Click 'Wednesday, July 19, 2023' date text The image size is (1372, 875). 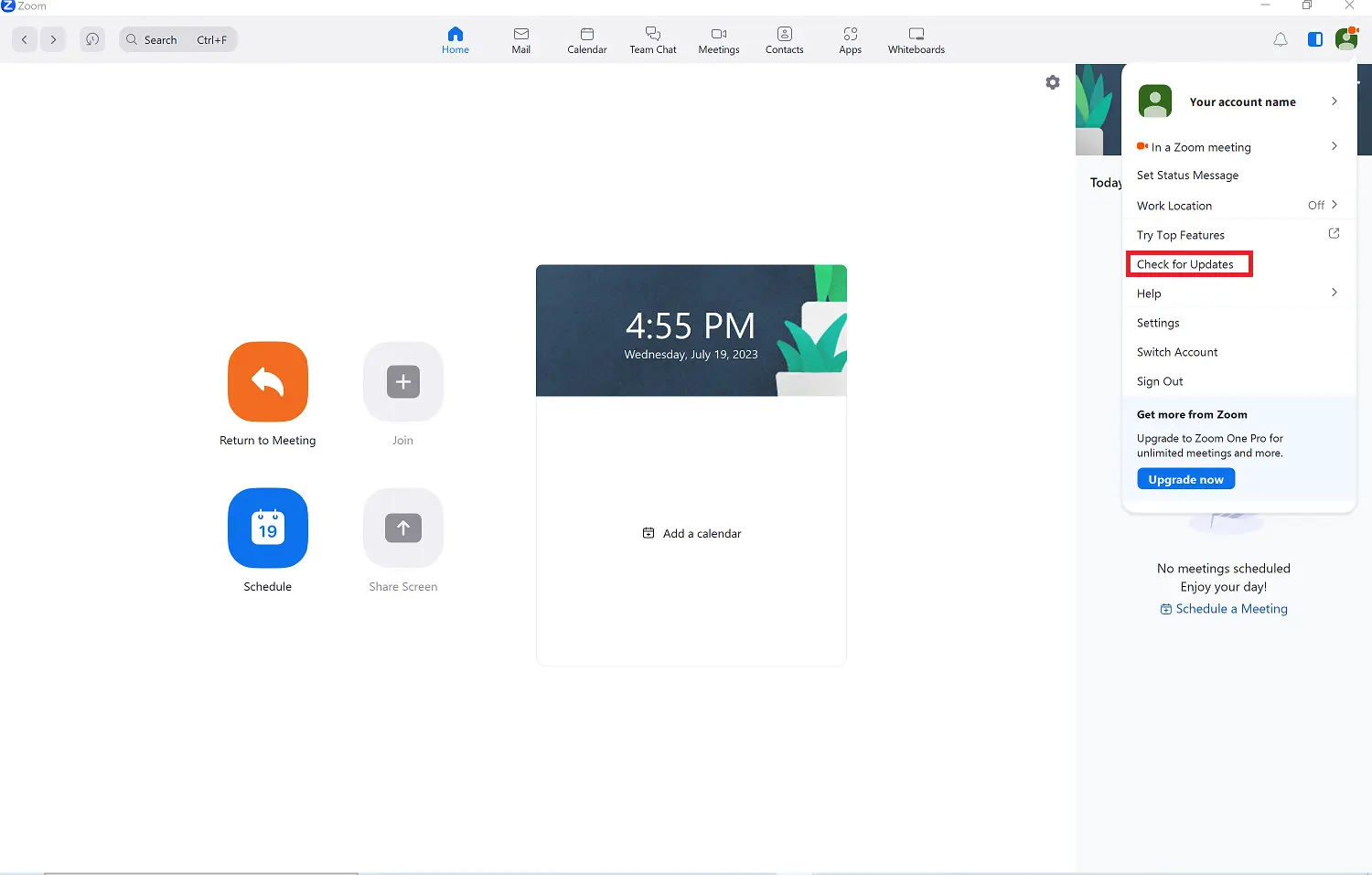[x=691, y=355]
